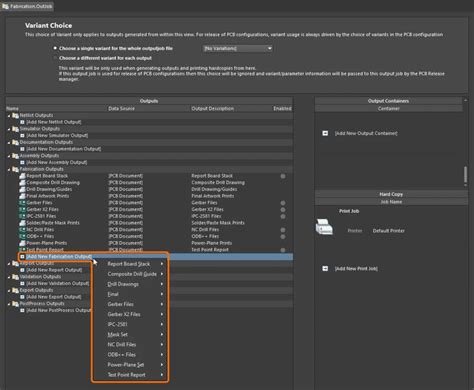
Task: Click the Validation Outputs folder icon
Action: click(x=15, y=277)
